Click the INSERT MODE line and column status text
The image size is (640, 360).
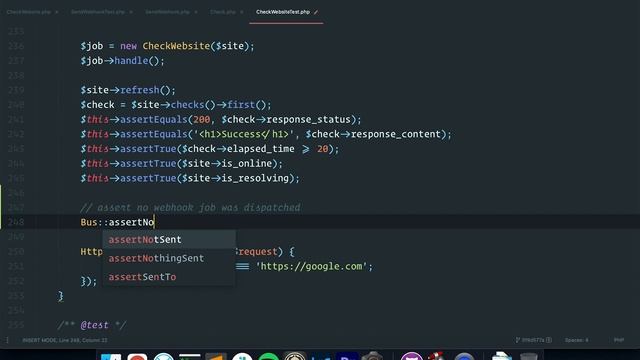[65, 340]
